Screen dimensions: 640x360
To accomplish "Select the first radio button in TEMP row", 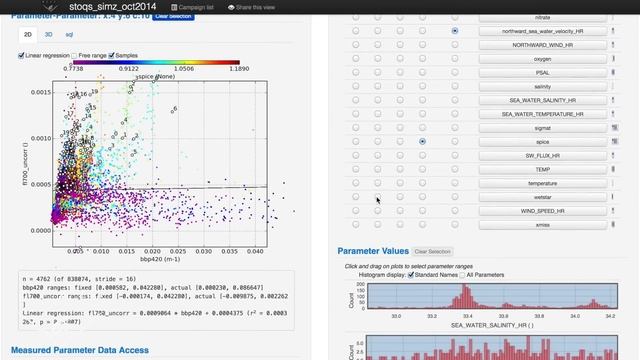I will pyautogui.click(x=356, y=169).
